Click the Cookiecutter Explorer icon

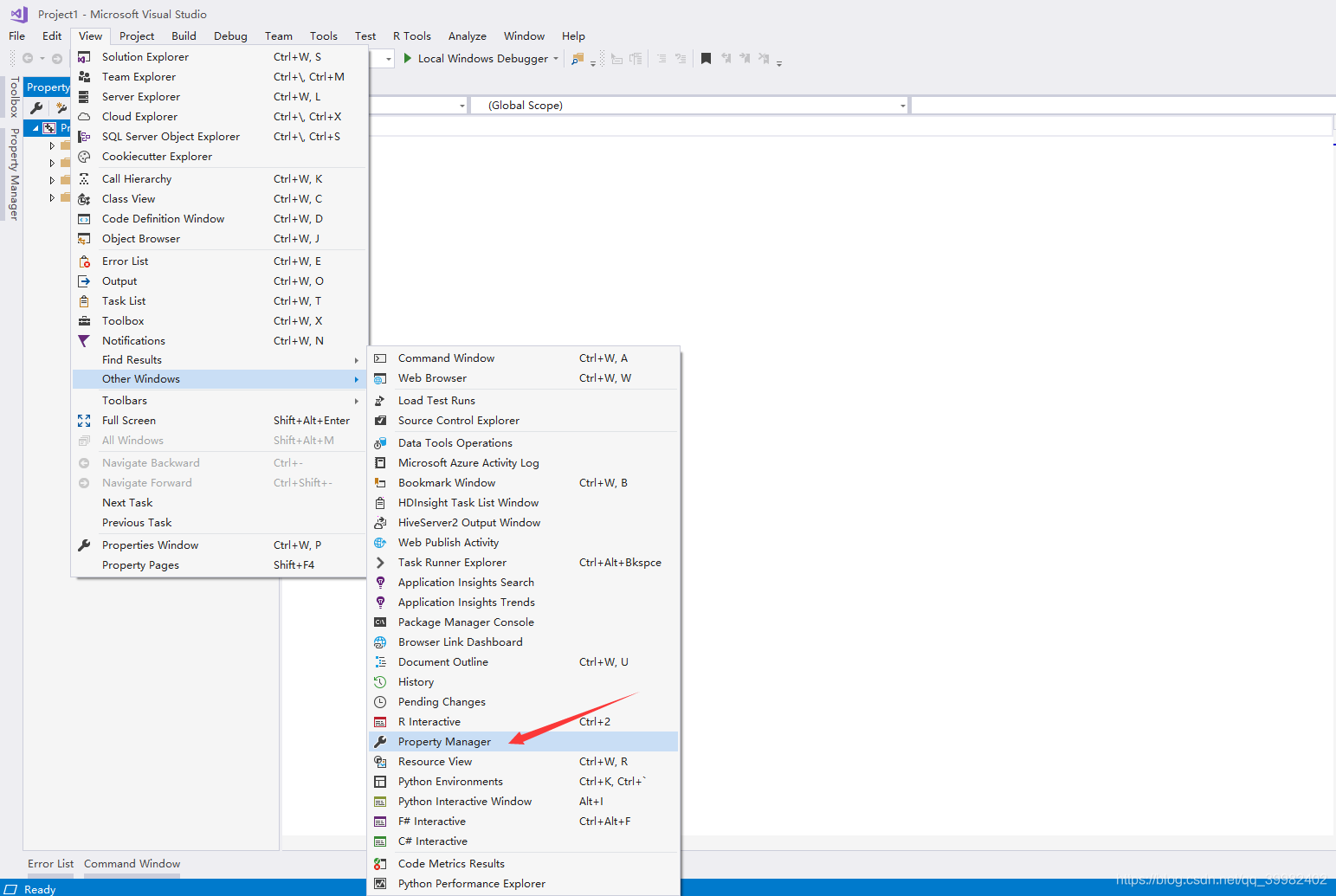click(84, 157)
